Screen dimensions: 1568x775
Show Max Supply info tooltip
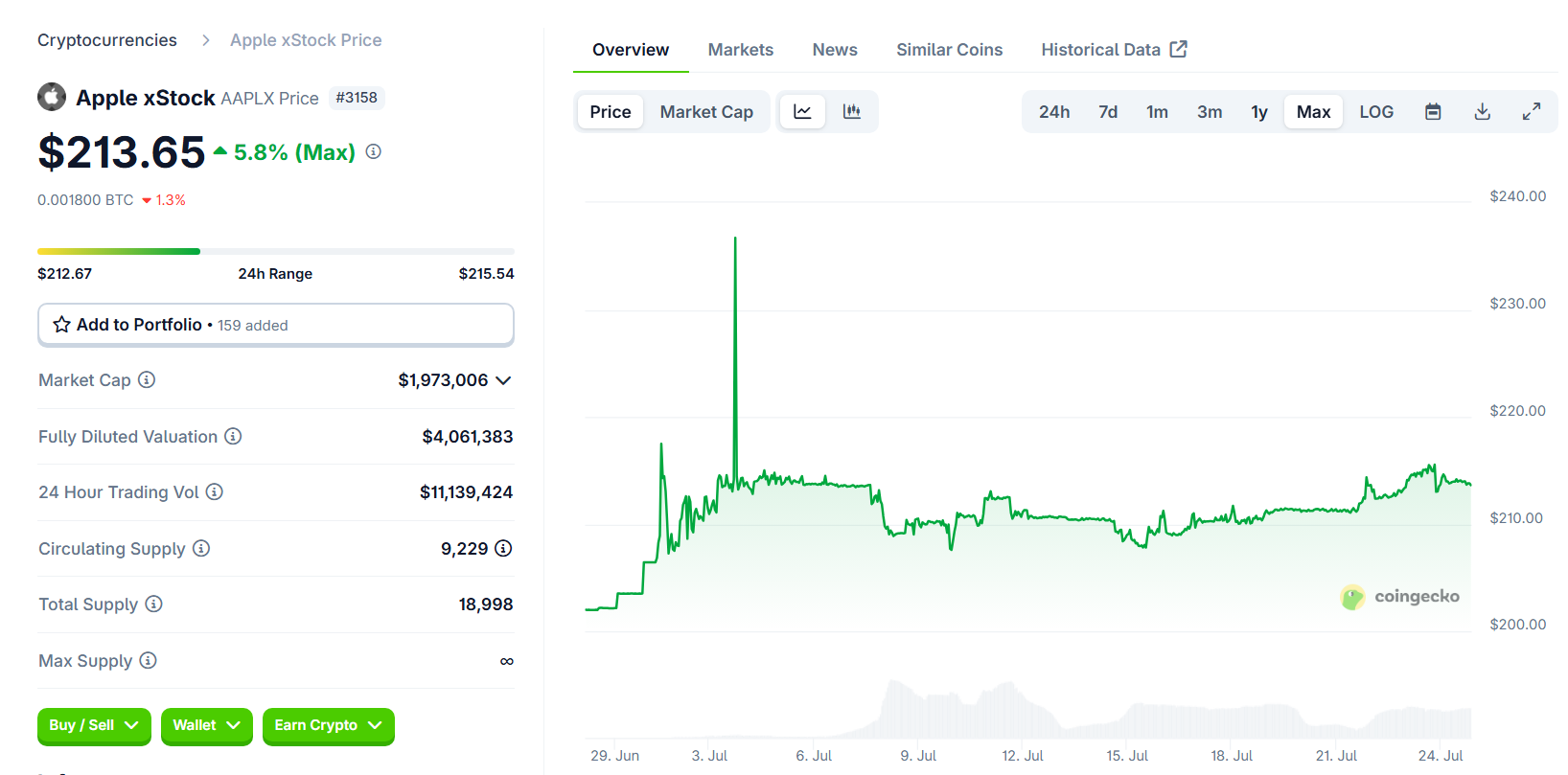(x=148, y=660)
